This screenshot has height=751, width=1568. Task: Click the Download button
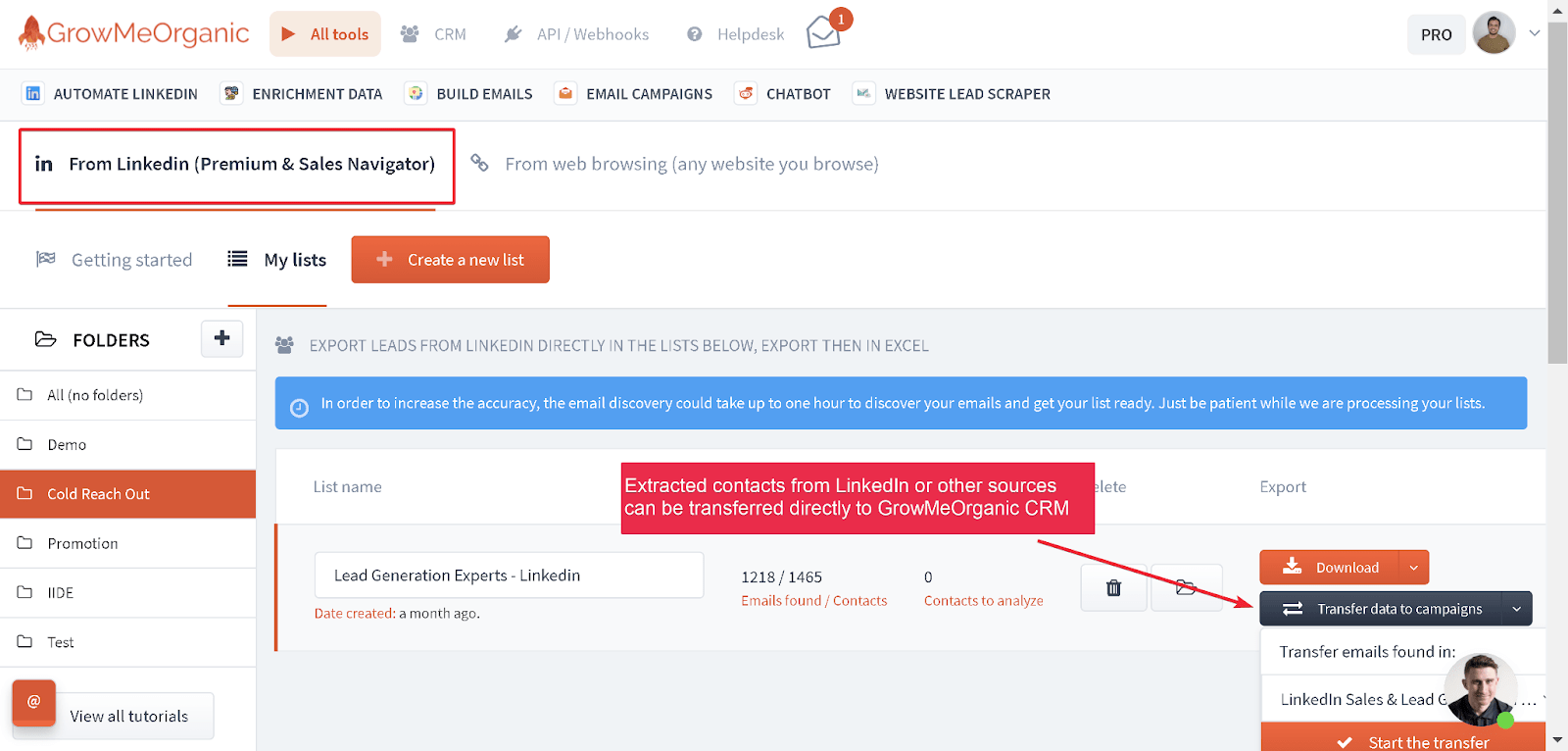(x=1330, y=568)
